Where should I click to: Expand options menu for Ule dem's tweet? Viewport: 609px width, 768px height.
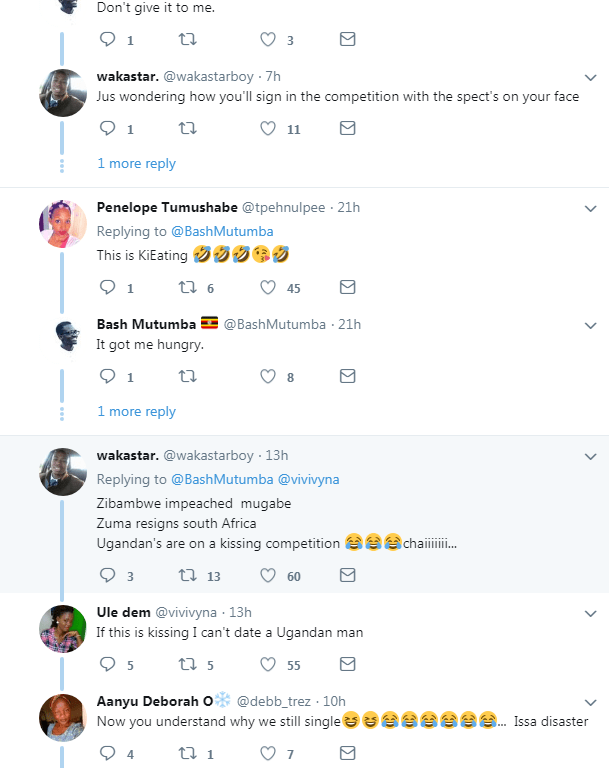(590, 613)
